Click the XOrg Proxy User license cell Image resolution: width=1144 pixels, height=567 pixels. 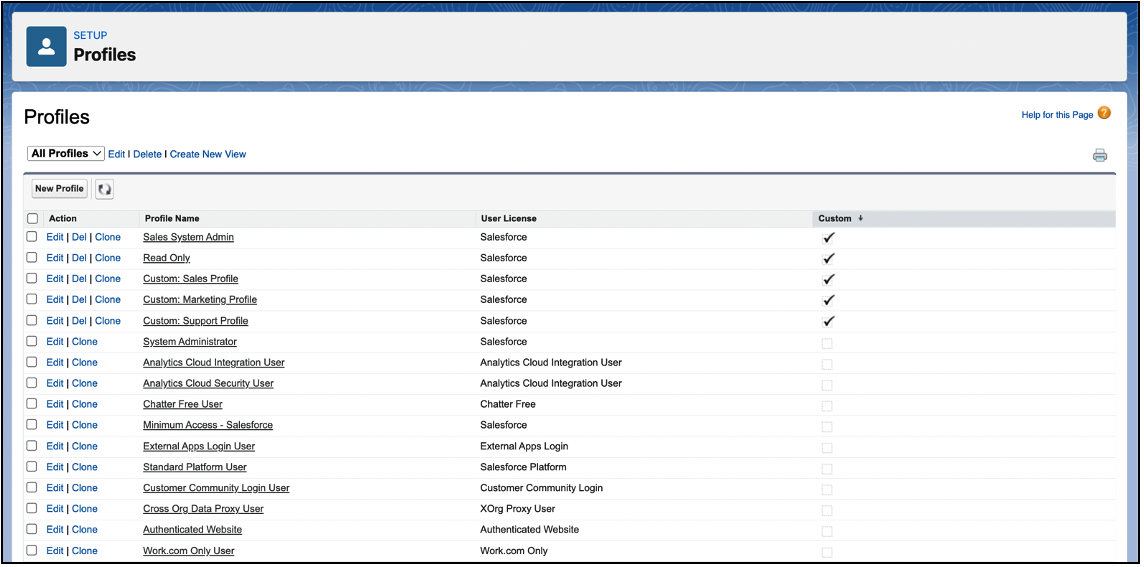click(x=517, y=509)
